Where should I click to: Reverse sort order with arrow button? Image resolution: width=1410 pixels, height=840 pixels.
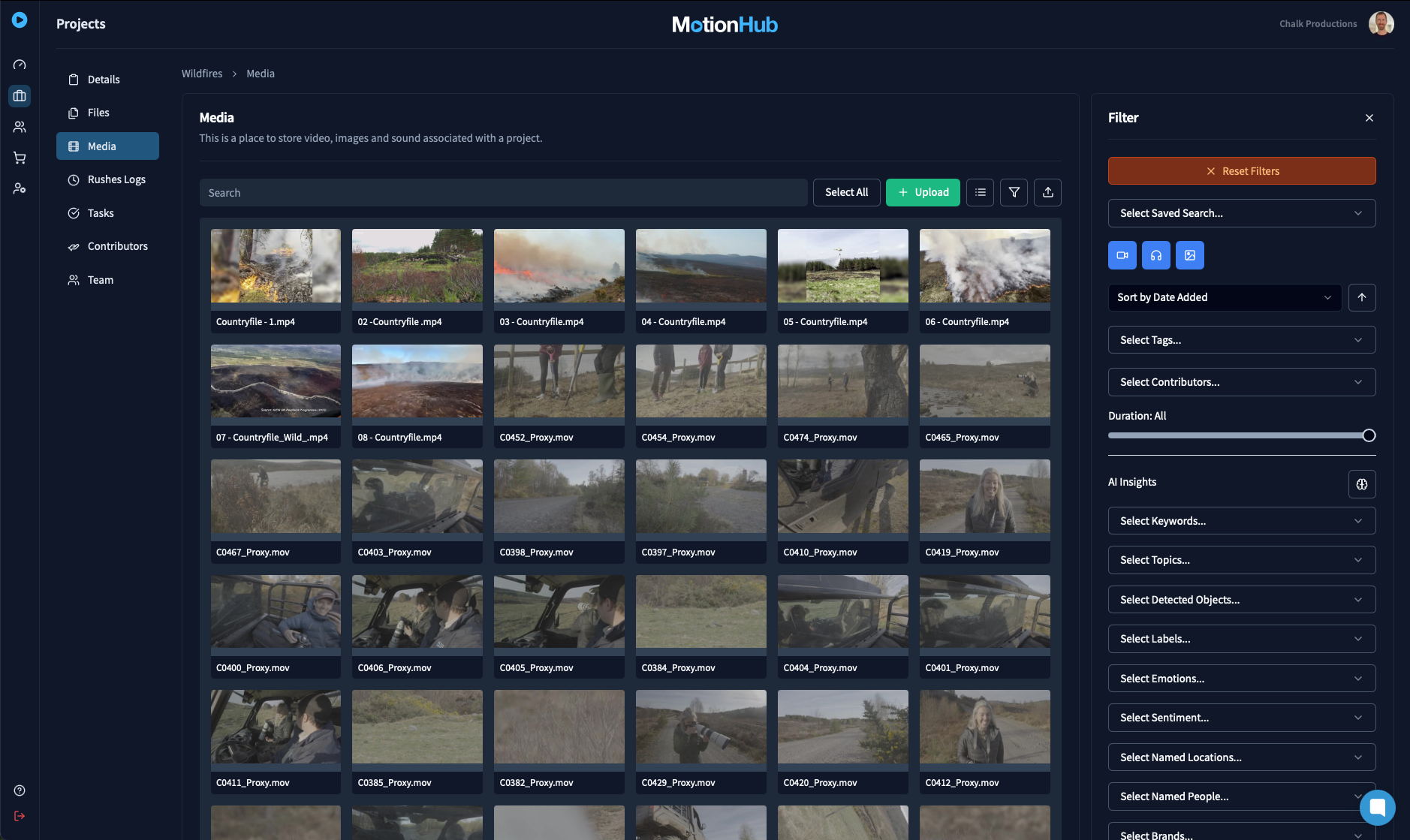pos(1361,297)
